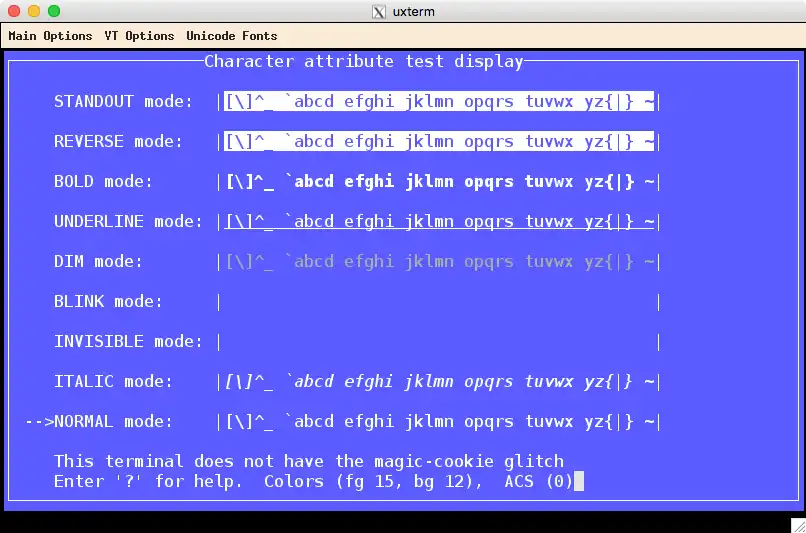The width and height of the screenshot is (806, 533).
Task: Click the 'UNDERLINE mode:' label
Action: 129,222
